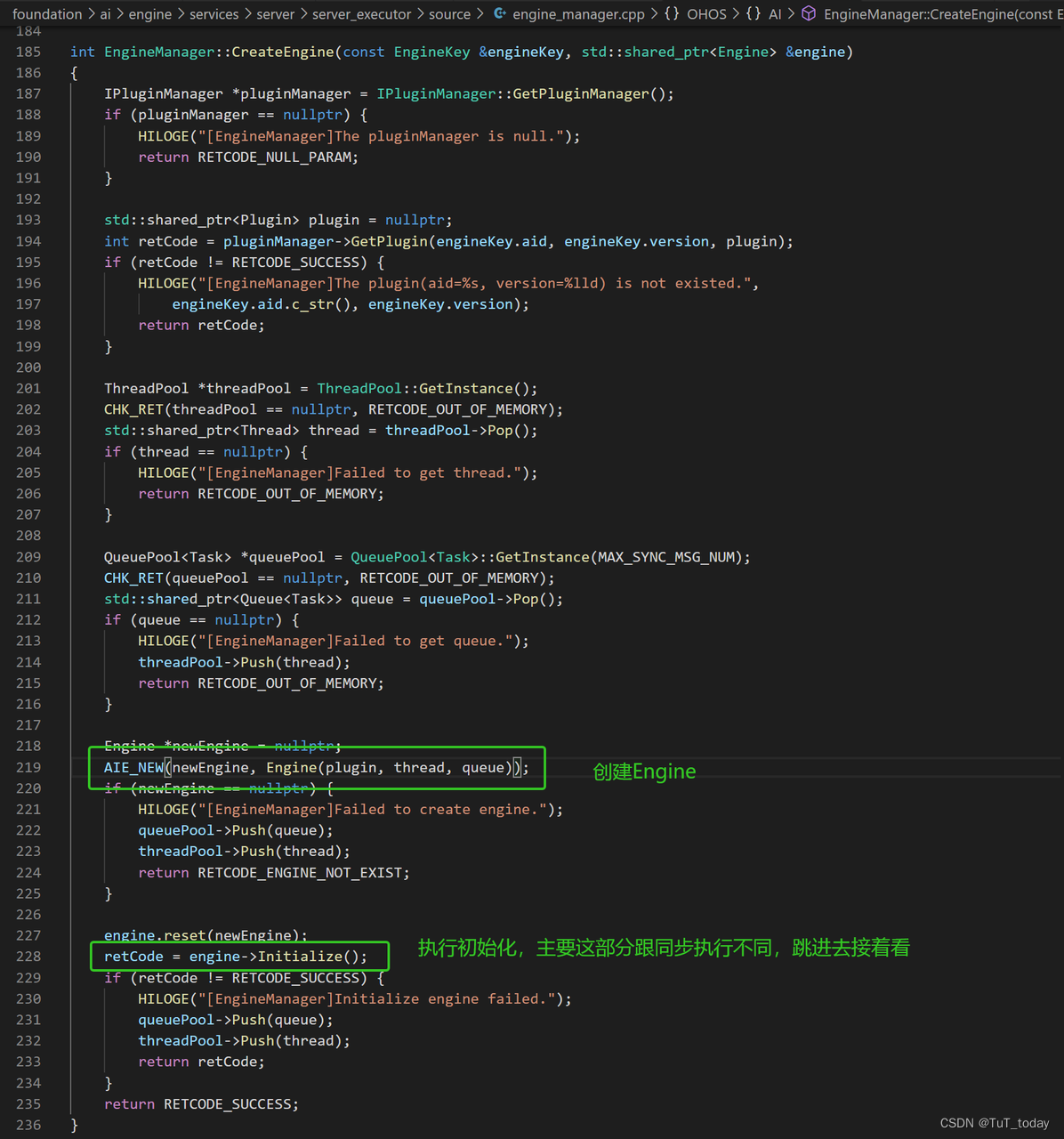Click 'Initialize engine failed' string on line 230

click(441, 998)
